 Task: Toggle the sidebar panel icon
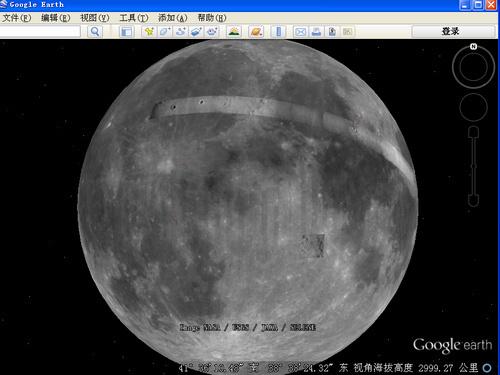tap(126, 32)
